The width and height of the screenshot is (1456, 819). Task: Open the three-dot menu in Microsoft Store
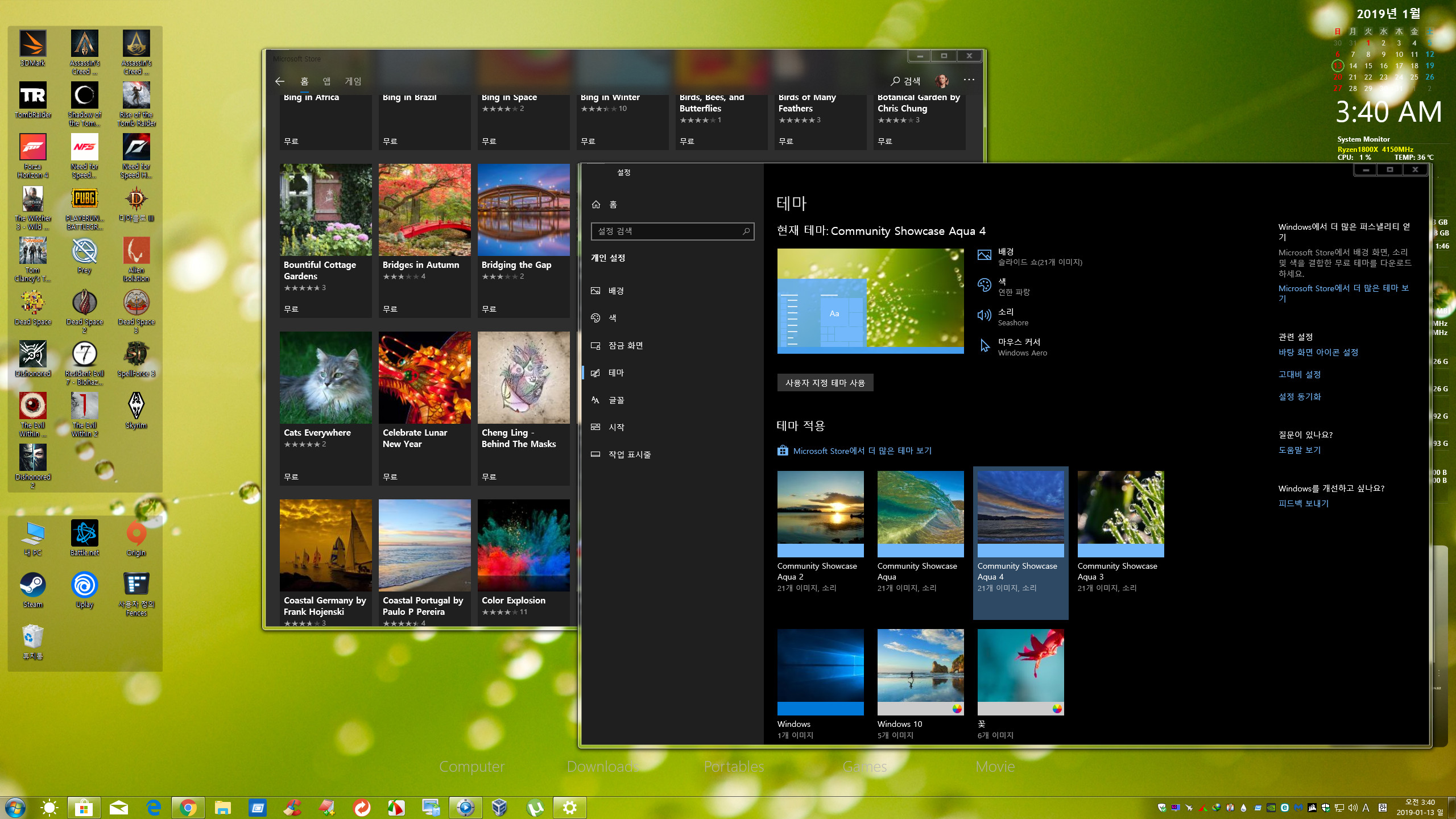969,80
